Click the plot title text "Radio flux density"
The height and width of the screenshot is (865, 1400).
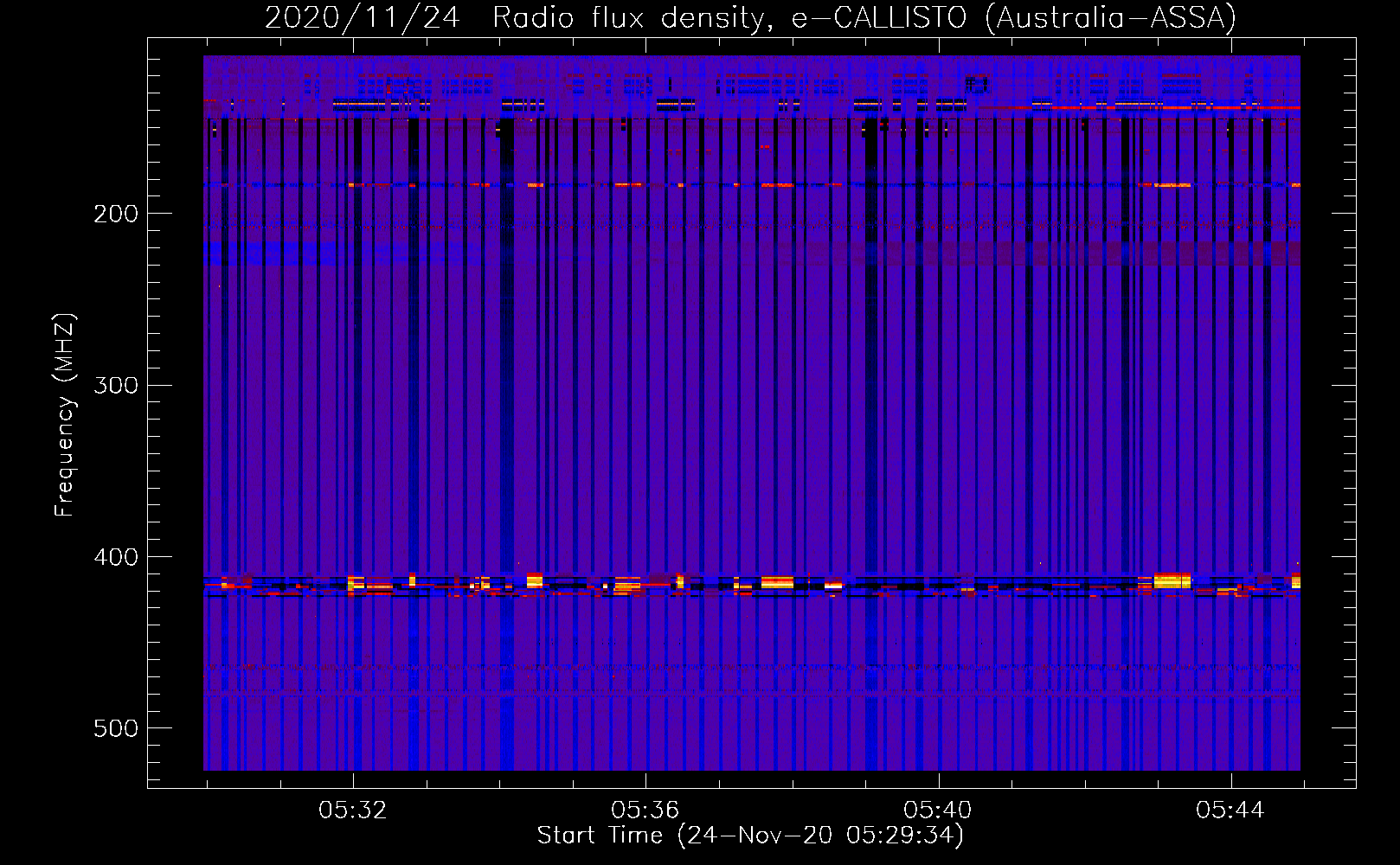(630, 18)
